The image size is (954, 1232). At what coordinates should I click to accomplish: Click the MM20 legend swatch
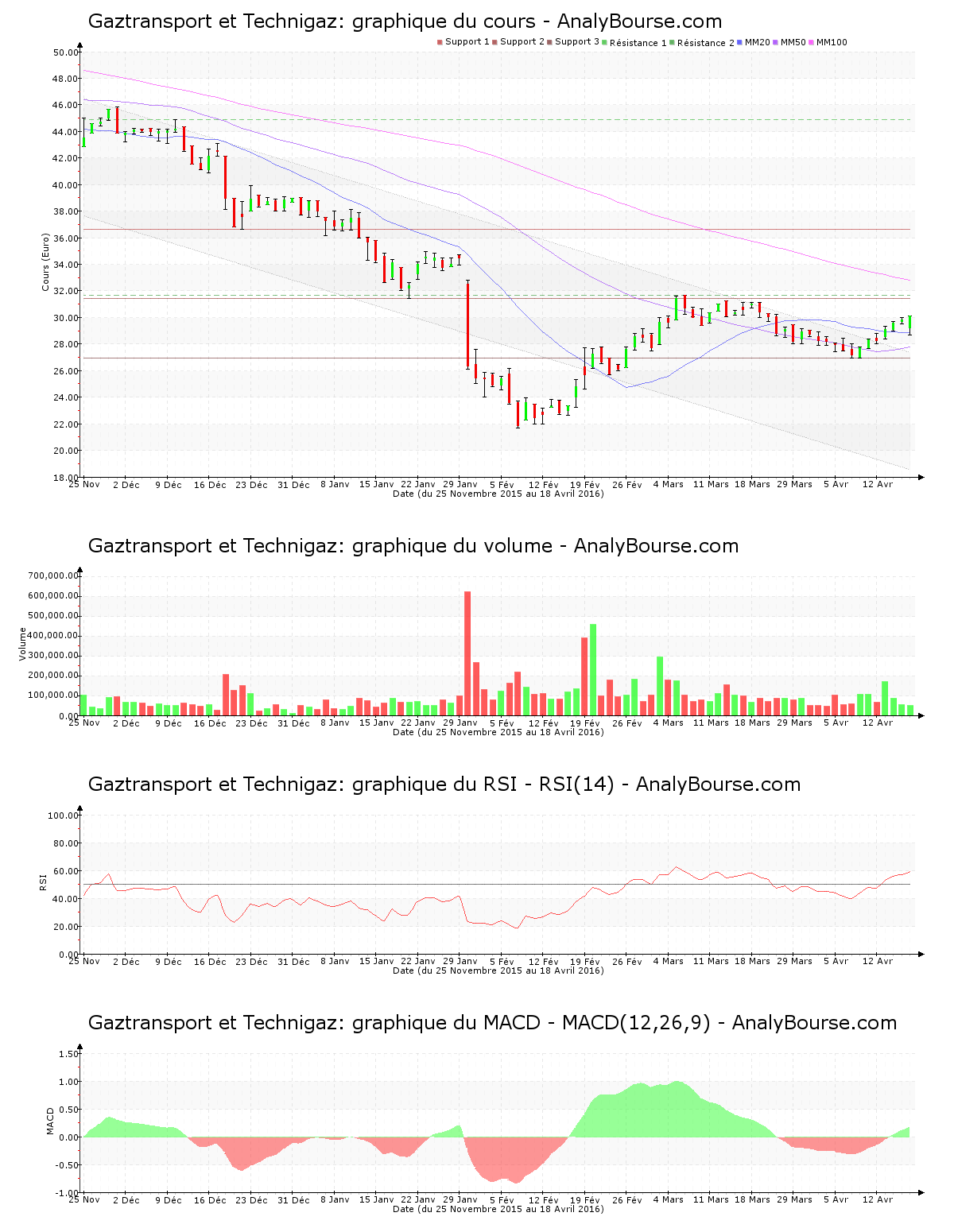(x=739, y=42)
